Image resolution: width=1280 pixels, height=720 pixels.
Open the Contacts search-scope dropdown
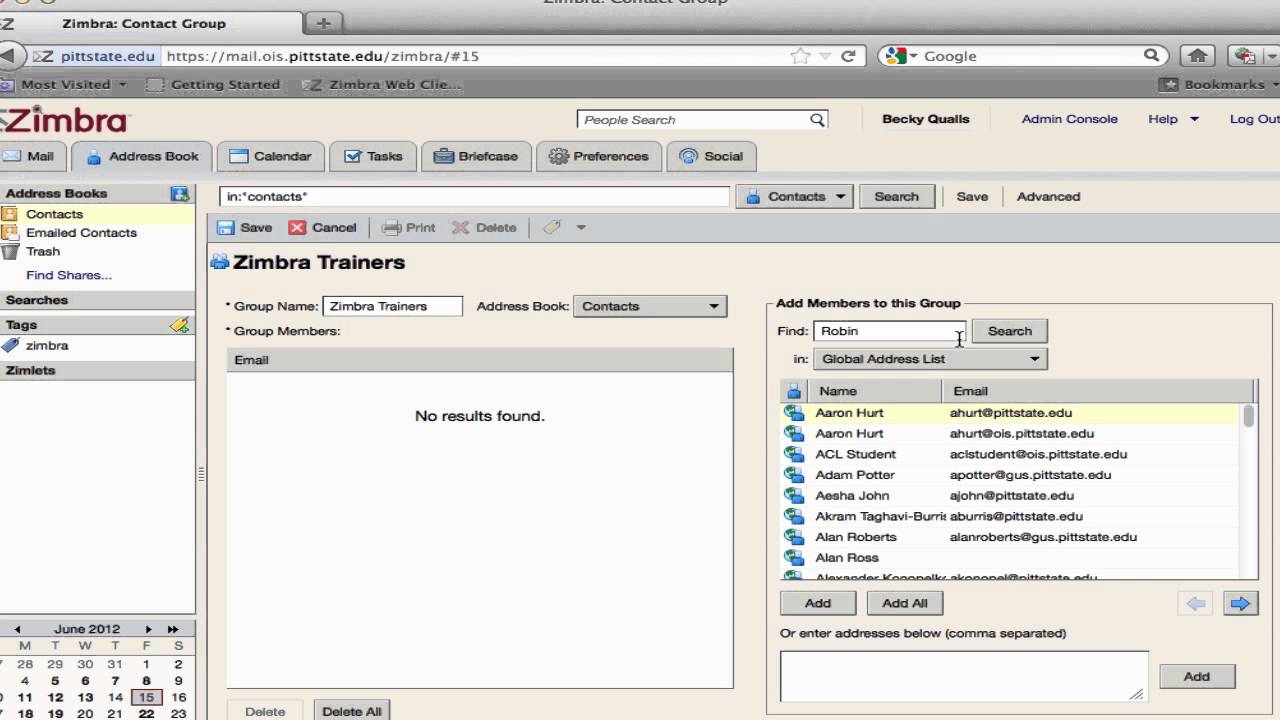point(795,197)
